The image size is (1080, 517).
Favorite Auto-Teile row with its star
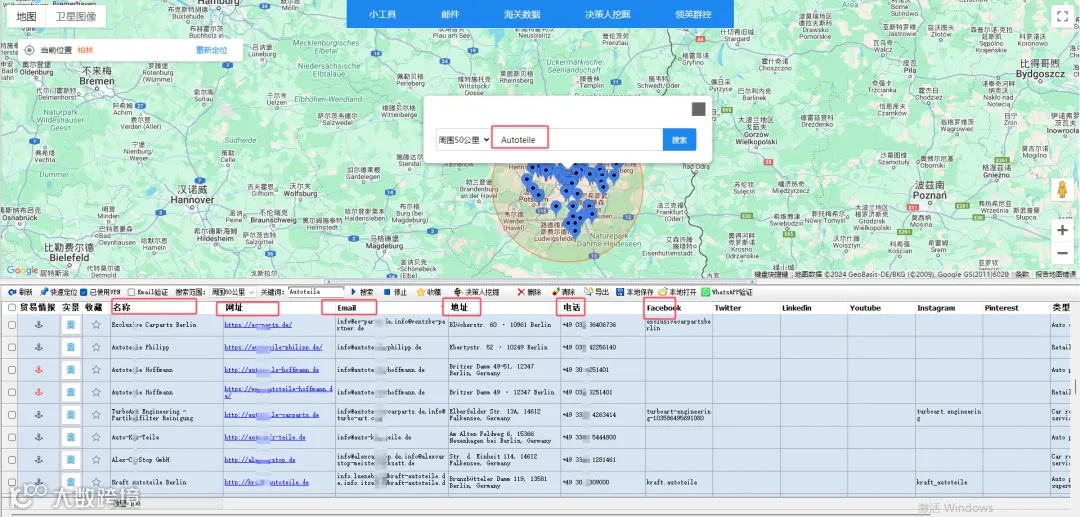coord(96,437)
